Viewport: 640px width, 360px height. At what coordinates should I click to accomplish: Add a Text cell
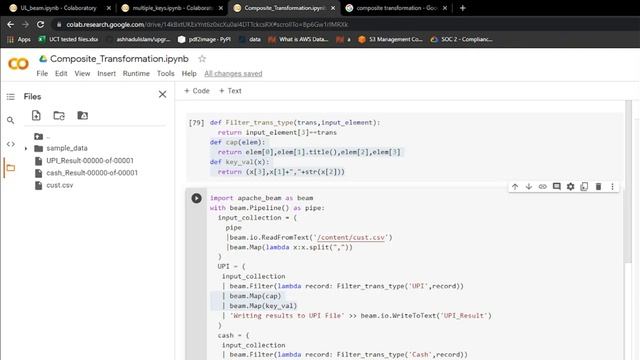point(230,91)
